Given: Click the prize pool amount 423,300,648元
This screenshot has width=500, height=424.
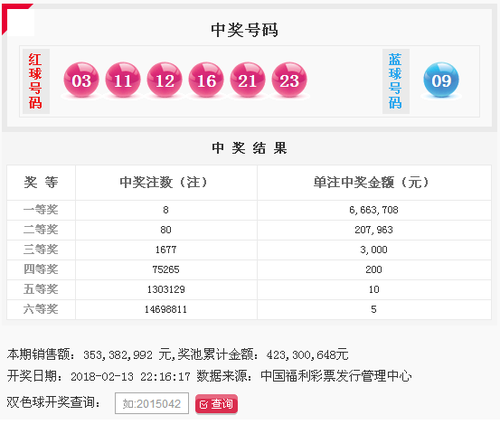Looking at the screenshot, I should pyautogui.click(x=307, y=354).
